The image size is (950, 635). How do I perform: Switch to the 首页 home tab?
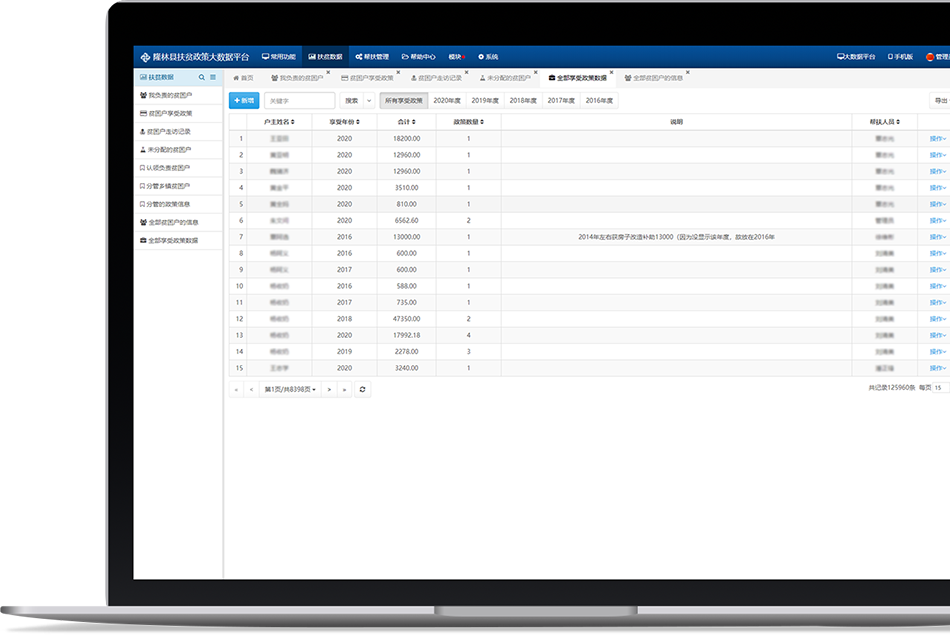tap(244, 78)
